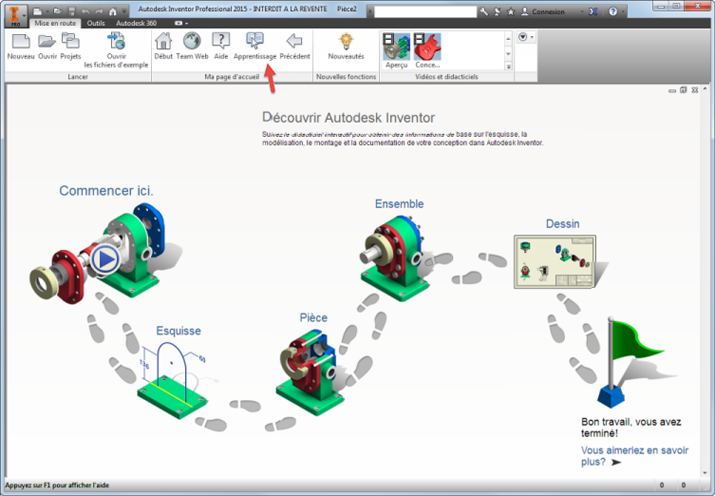Click the Ma page d'accueil panel label
This screenshot has height=496, width=715.
[x=232, y=77]
